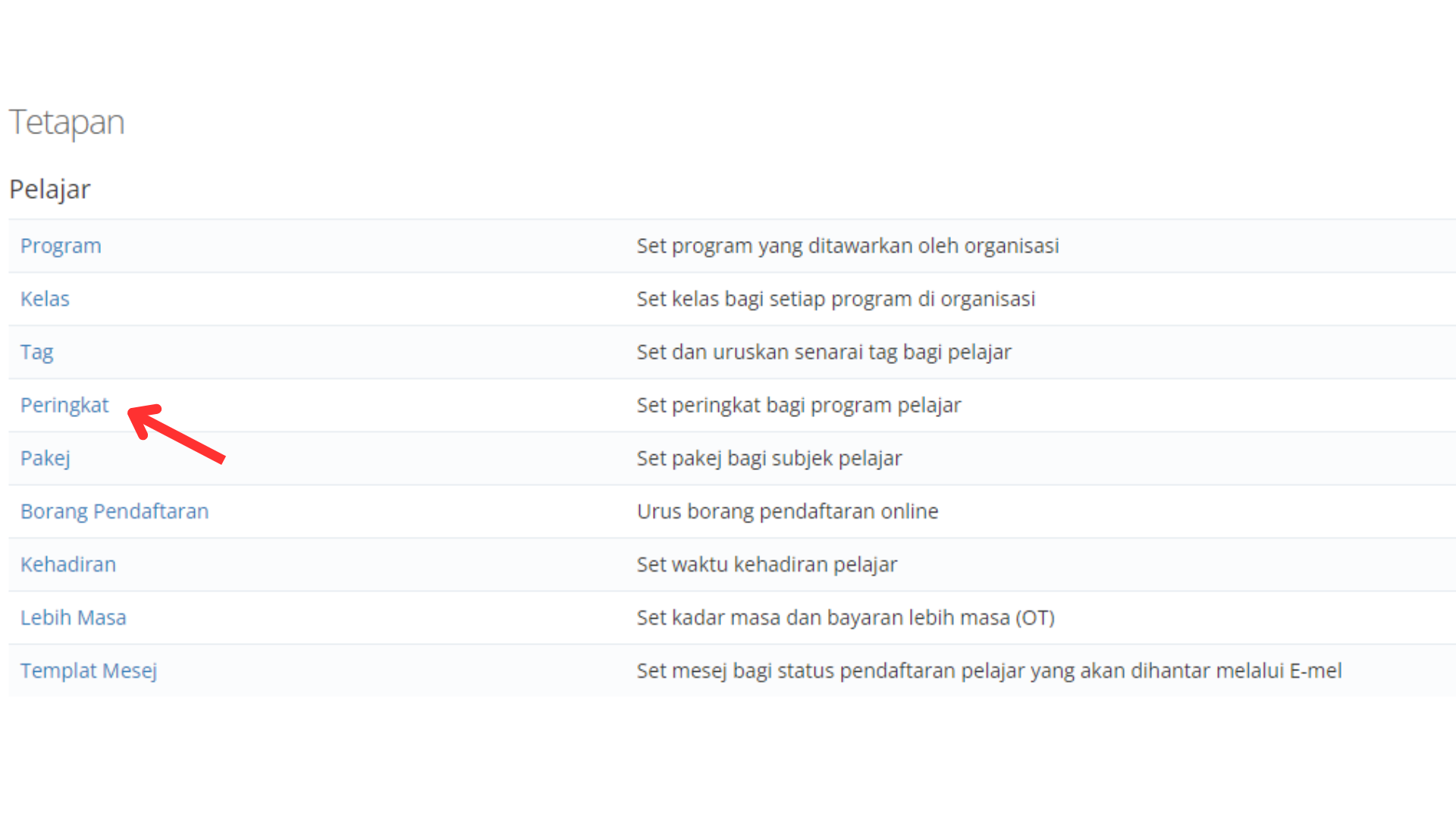Click 'Urus borang pendaftaran online' text
This screenshot has height=819, width=1456.
pyautogui.click(x=786, y=510)
